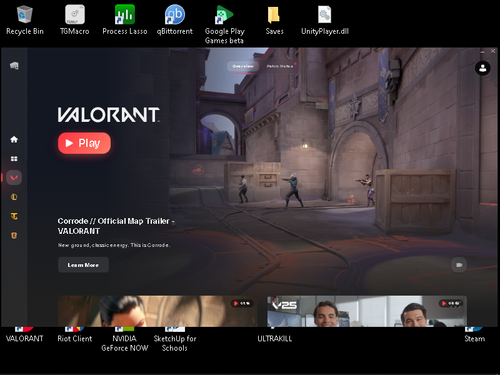Close the Riot Client window
The height and width of the screenshot is (375, 500).
tap(493, 51)
